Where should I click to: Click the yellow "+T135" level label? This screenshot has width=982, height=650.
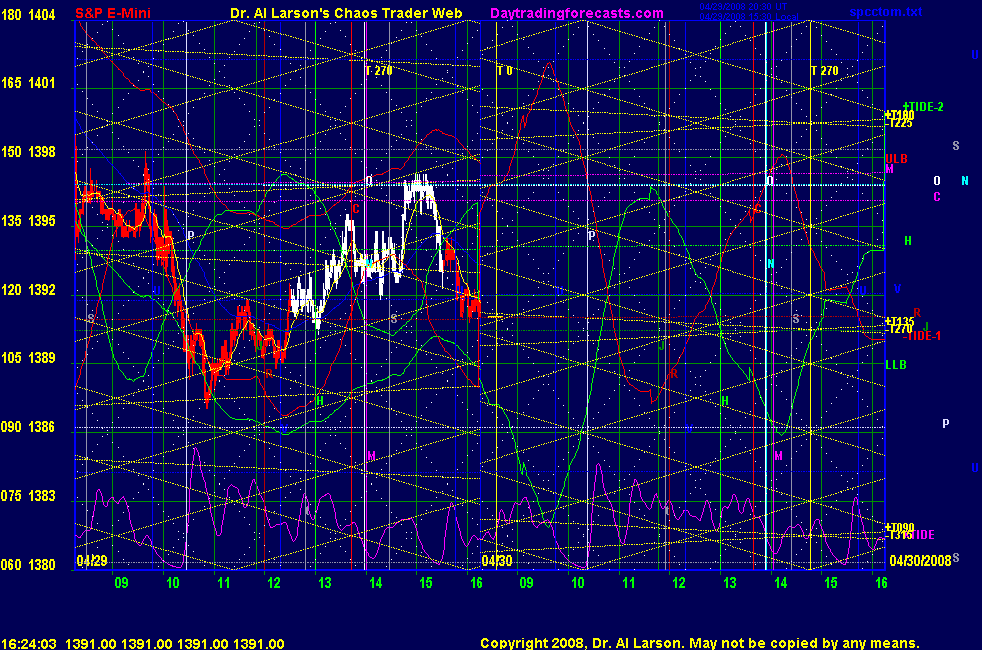click(x=899, y=322)
